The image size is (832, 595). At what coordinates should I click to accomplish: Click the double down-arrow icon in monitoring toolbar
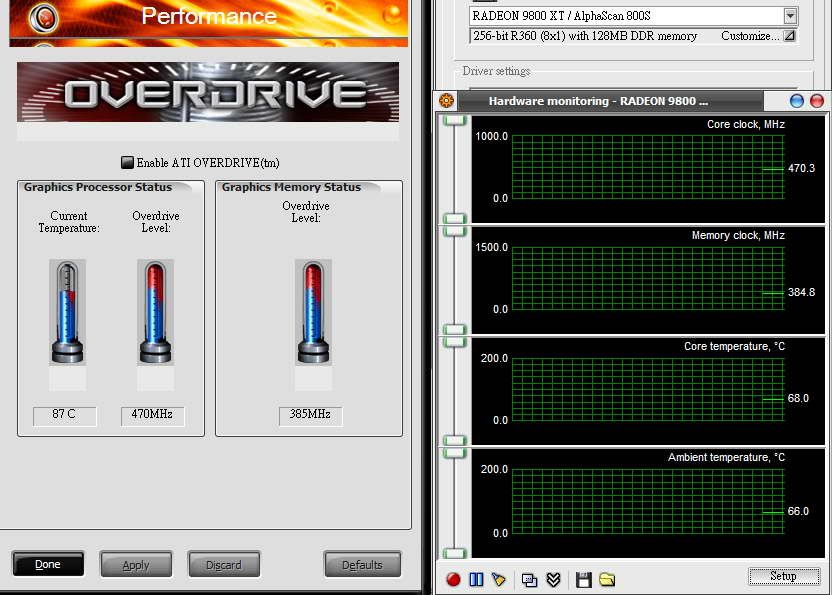coord(553,580)
